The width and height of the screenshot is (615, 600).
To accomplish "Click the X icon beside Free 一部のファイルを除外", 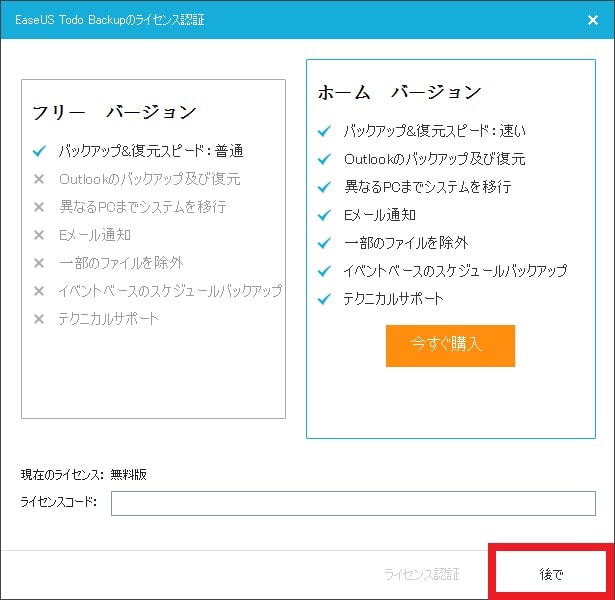I will 39,263.
